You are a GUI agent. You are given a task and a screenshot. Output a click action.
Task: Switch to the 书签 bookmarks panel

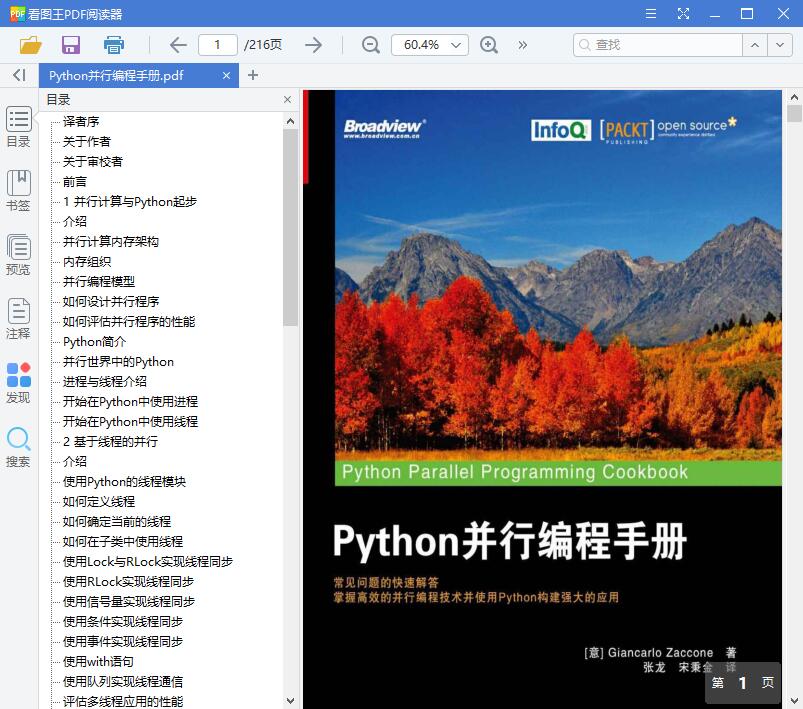(x=20, y=187)
